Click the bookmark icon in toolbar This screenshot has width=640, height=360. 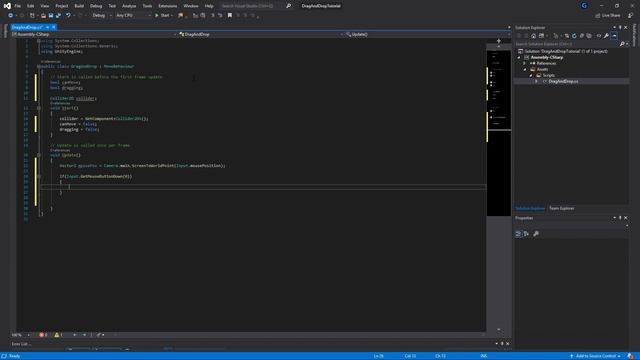(230, 16)
